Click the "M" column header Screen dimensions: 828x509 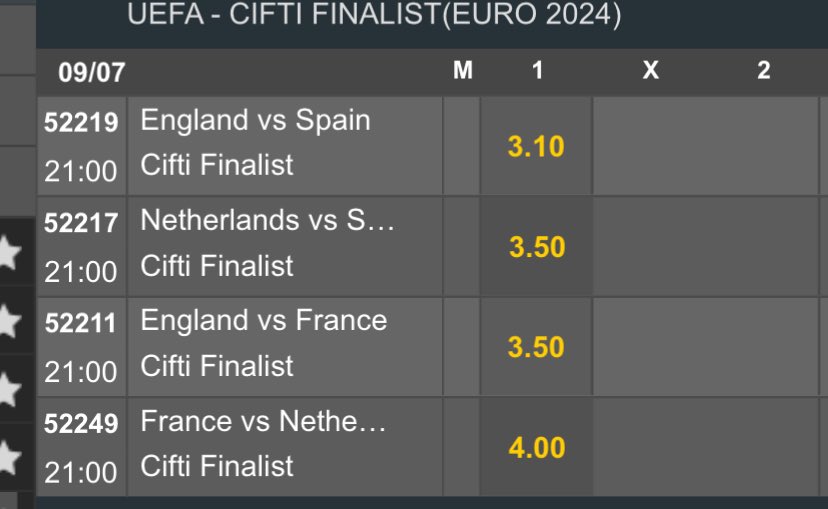click(462, 72)
